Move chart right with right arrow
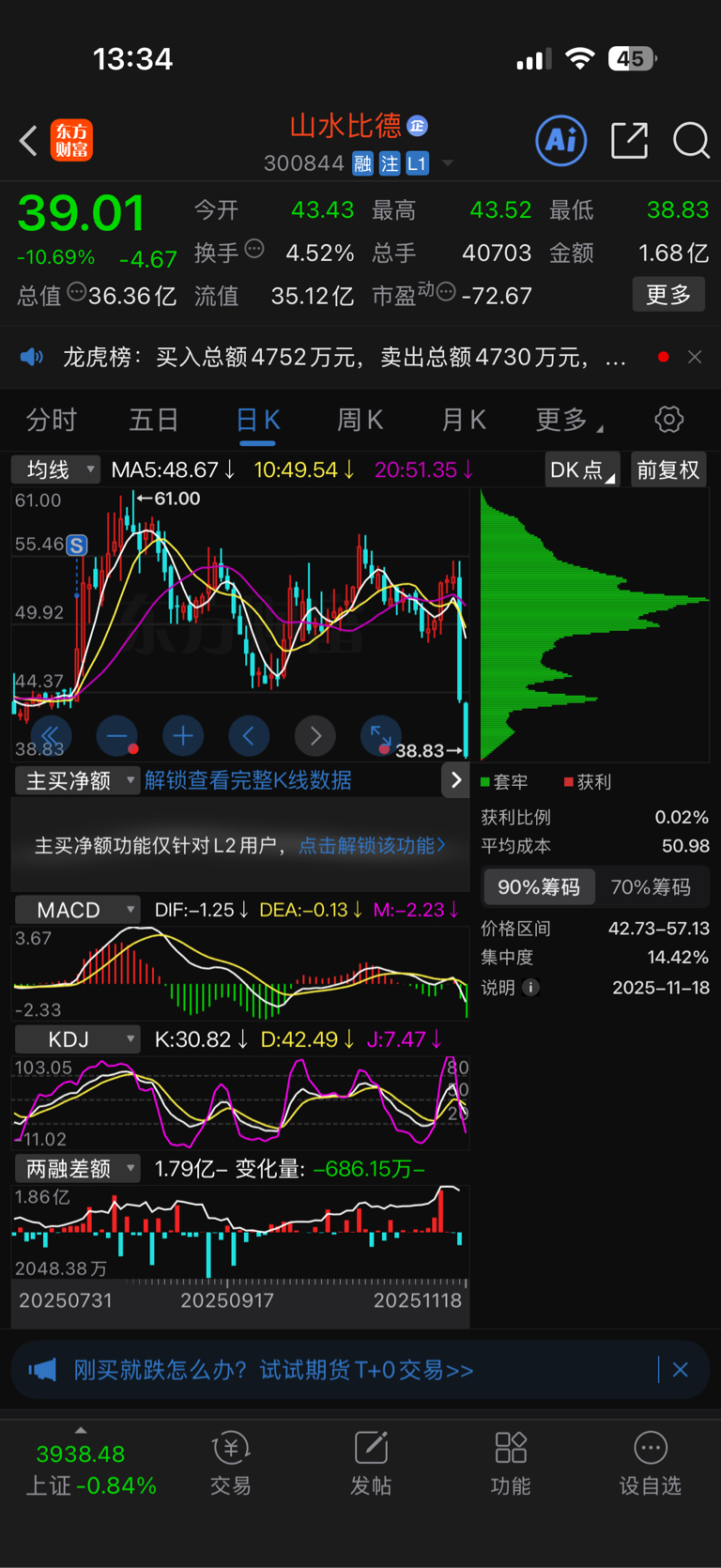The height and width of the screenshot is (1568, 721). pos(315,735)
